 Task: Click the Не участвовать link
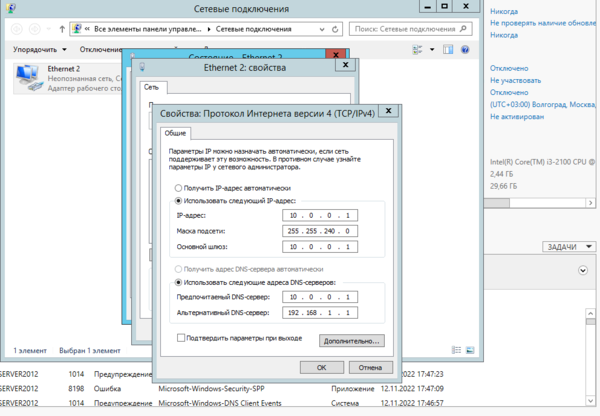[x=515, y=80]
